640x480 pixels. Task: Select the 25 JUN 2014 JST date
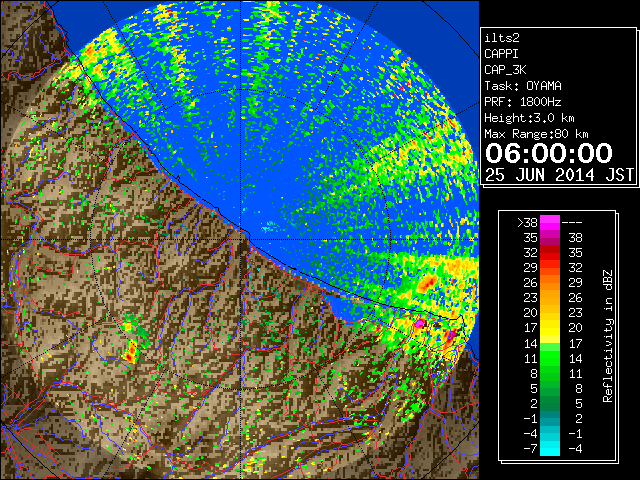pyautogui.click(x=560, y=175)
